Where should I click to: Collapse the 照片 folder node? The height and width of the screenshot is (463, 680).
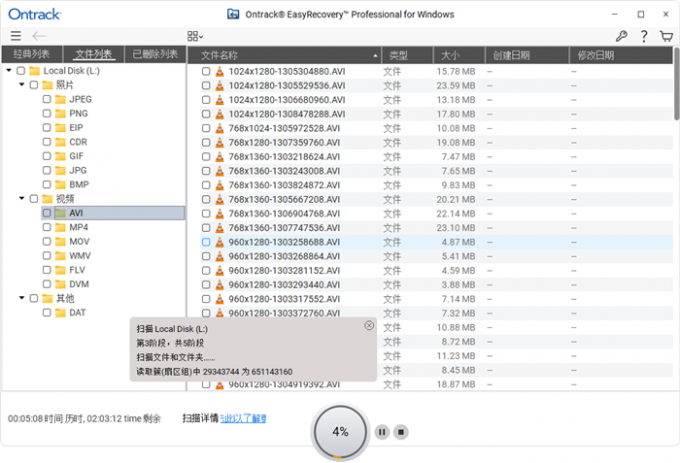pos(22,85)
